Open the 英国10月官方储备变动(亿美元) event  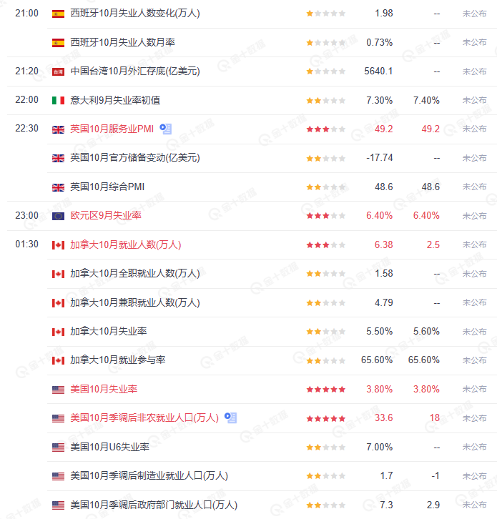tap(135, 158)
